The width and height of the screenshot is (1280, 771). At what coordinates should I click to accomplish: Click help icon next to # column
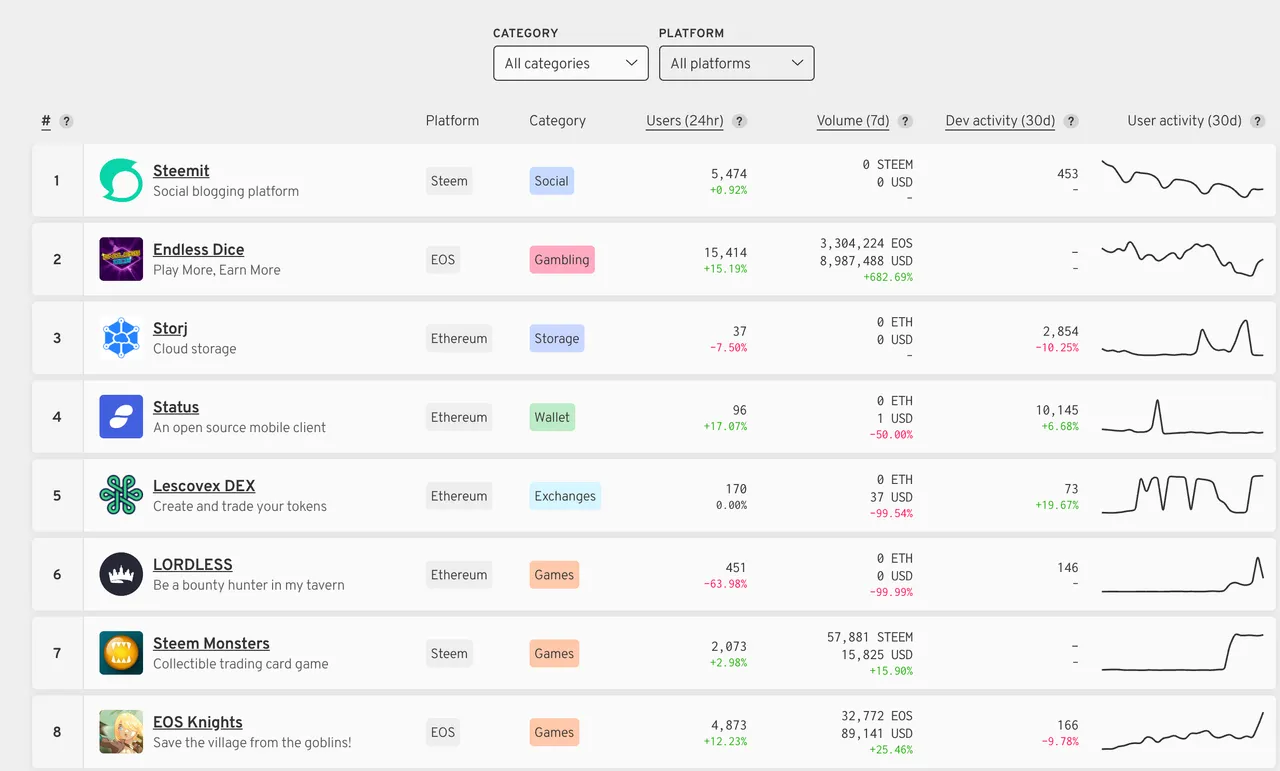(66, 121)
